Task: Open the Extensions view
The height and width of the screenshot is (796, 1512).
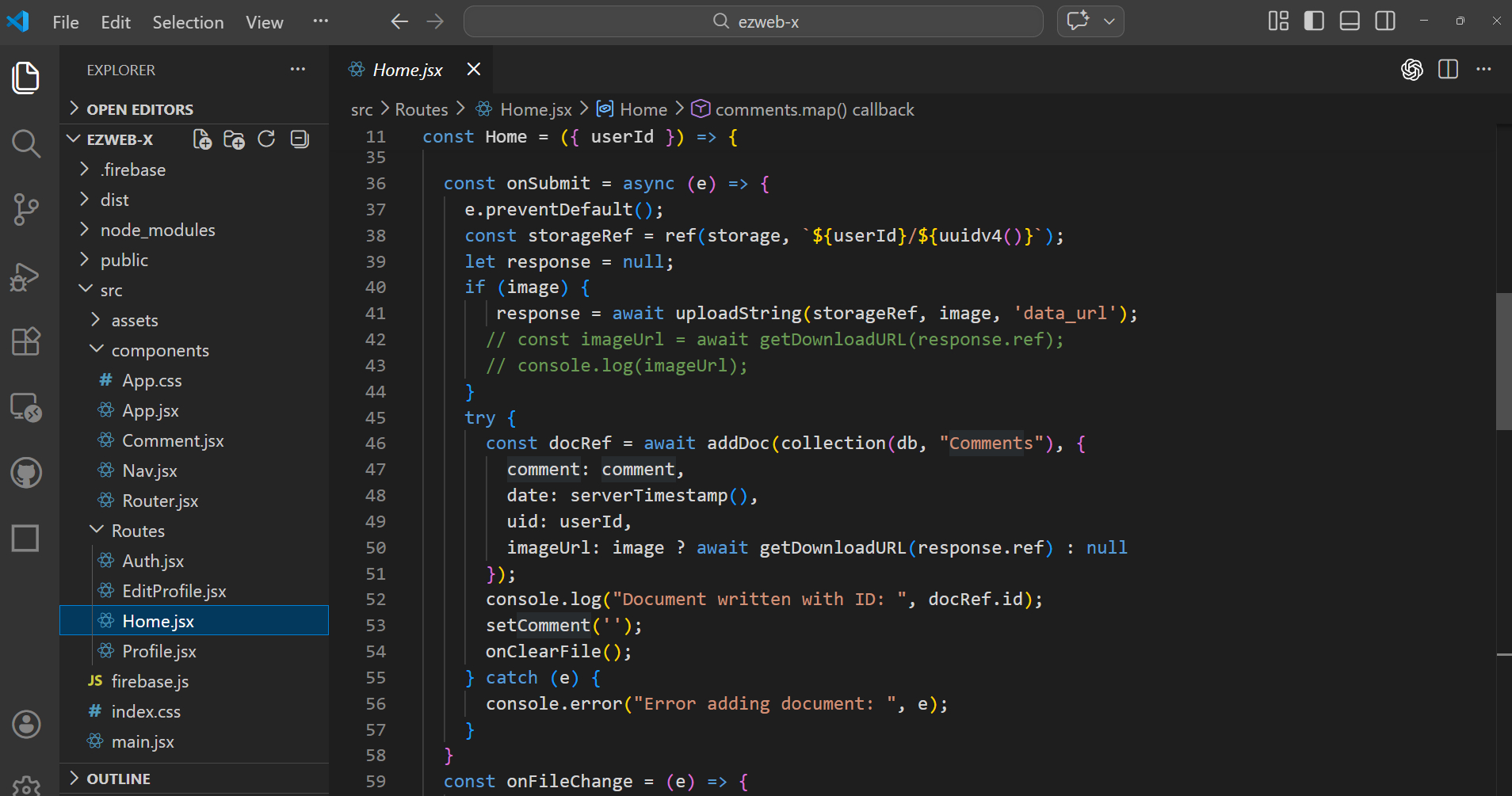Action: click(x=25, y=341)
